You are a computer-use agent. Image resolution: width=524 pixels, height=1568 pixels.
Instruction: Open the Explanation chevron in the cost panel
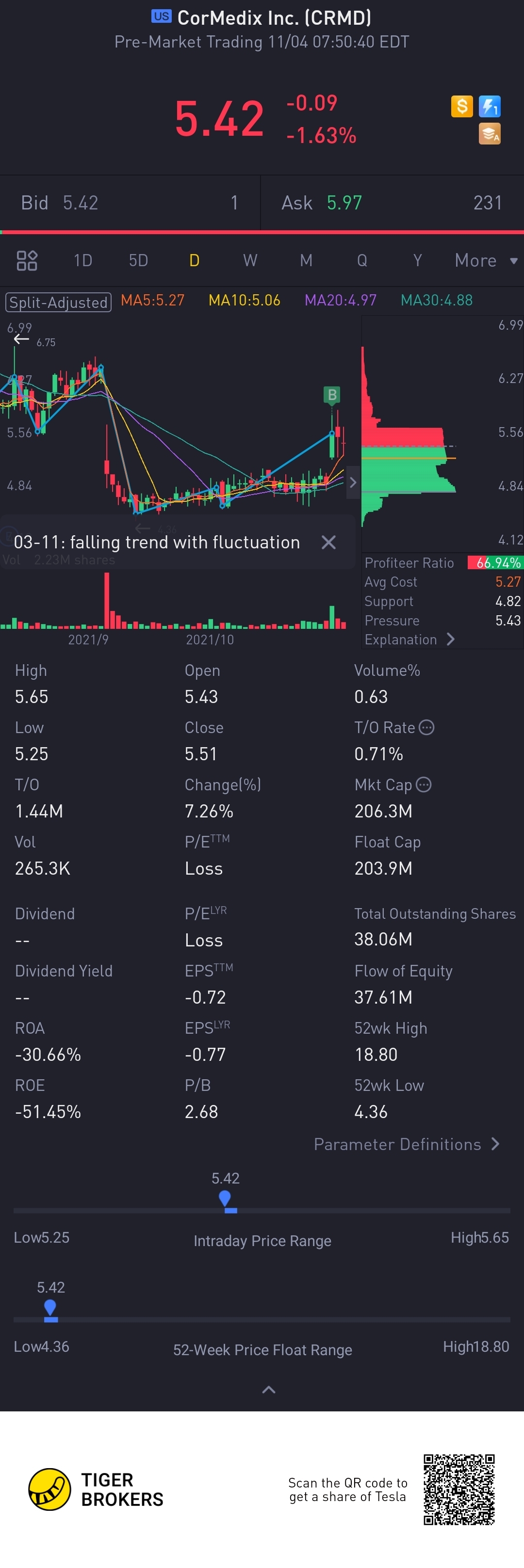point(450,639)
